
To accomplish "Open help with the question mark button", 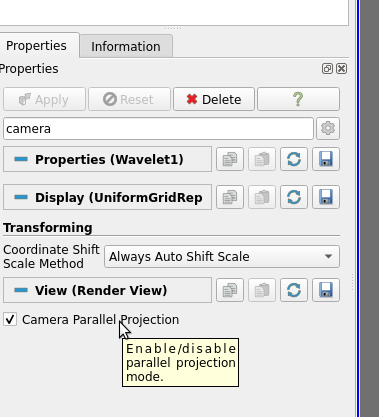I will pos(298,99).
